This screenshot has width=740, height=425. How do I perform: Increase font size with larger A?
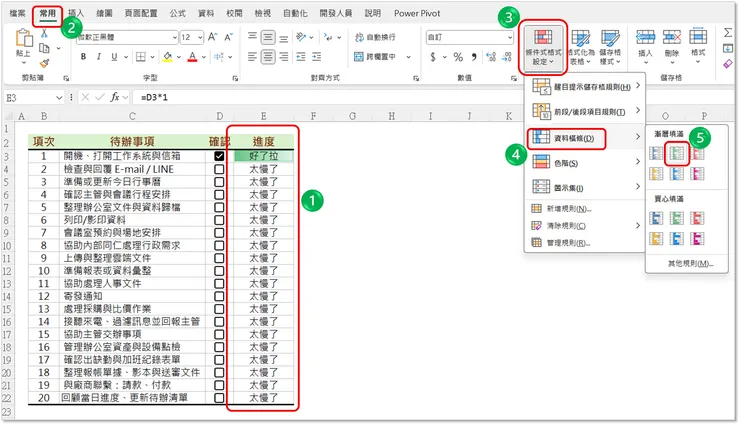pyautogui.click(x=213, y=37)
